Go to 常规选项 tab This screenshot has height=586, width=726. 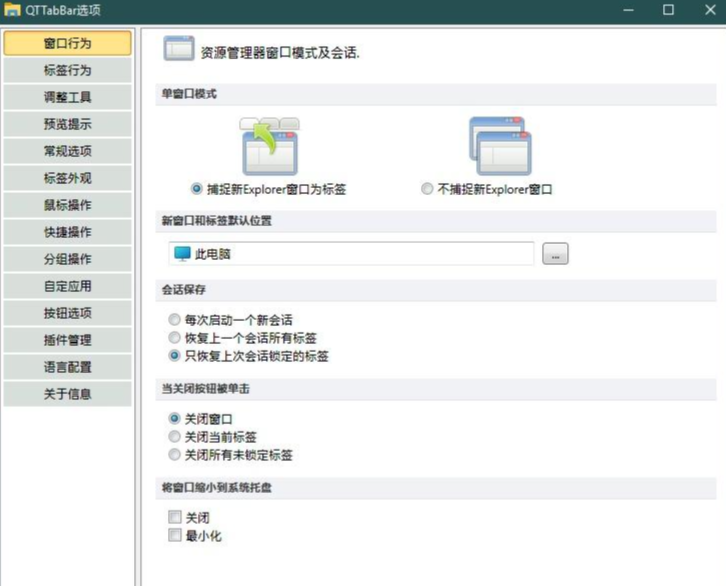pos(67,151)
